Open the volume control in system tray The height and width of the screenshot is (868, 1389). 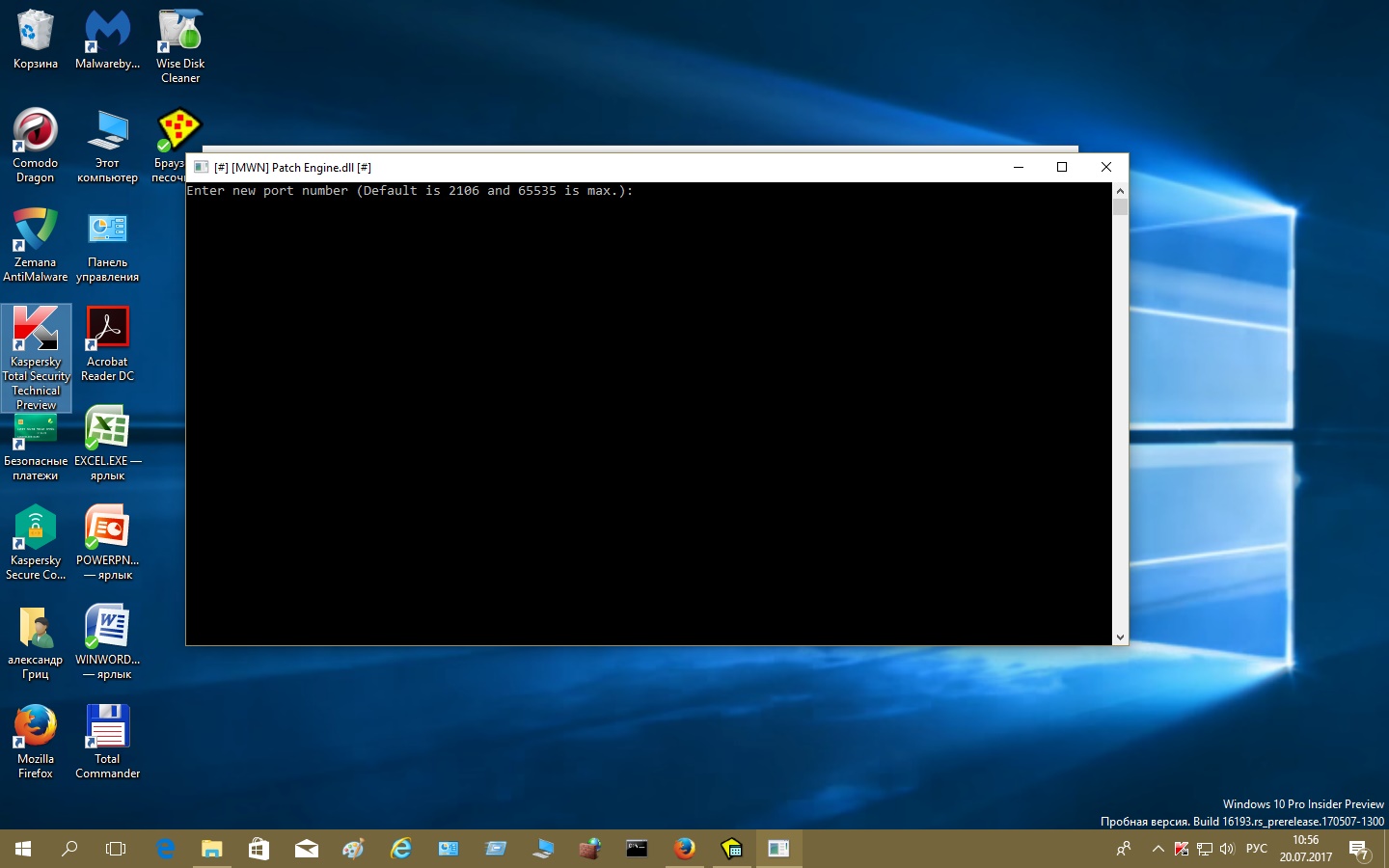click(x=1227, y=849)
